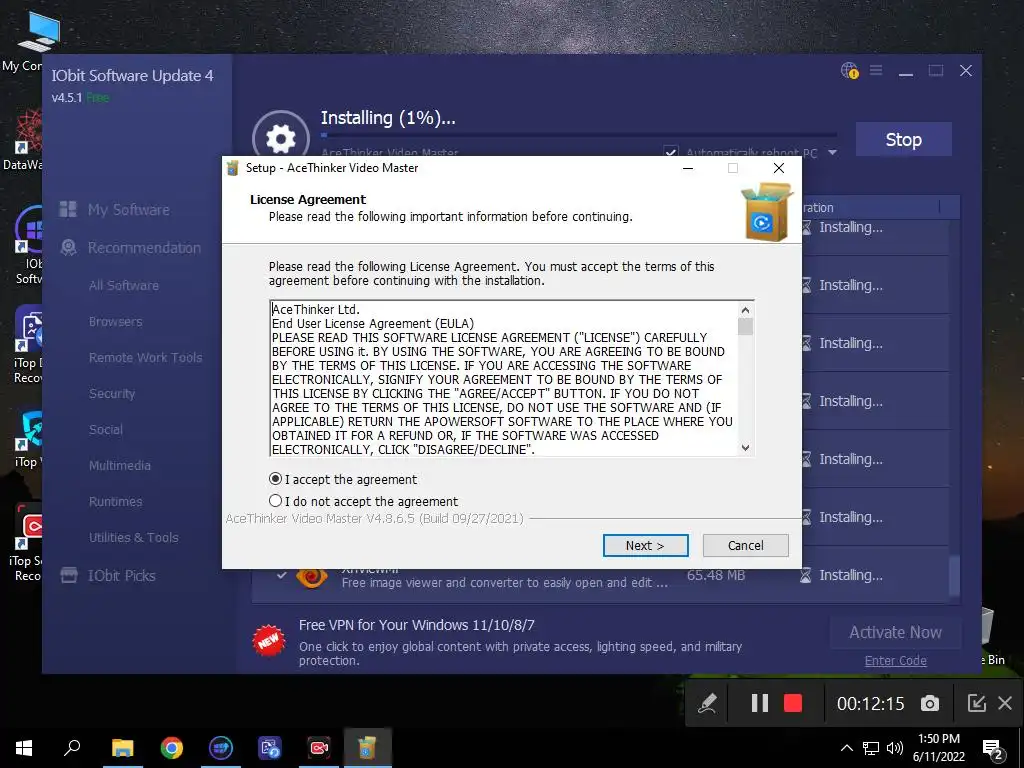Open the Windows Start menu
This screenshot has width=1024, height=768.
24,748
